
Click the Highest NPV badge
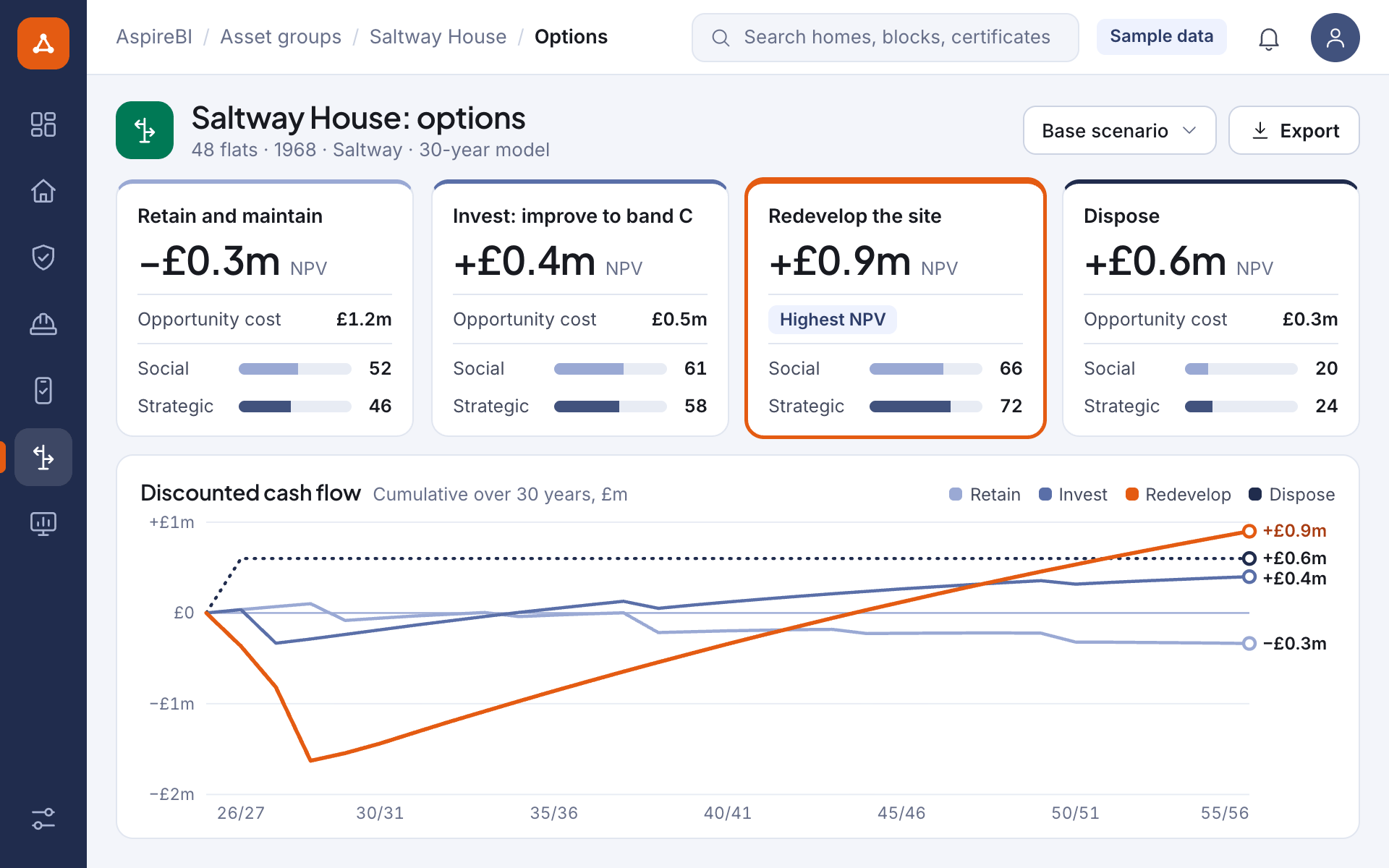(x=833, y=319)
